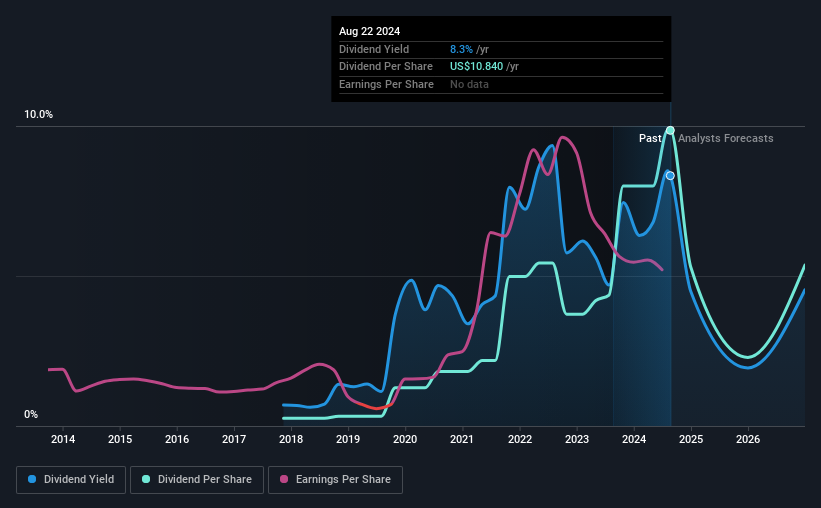Click the 0% y-axis label

[x=31, y=414]
